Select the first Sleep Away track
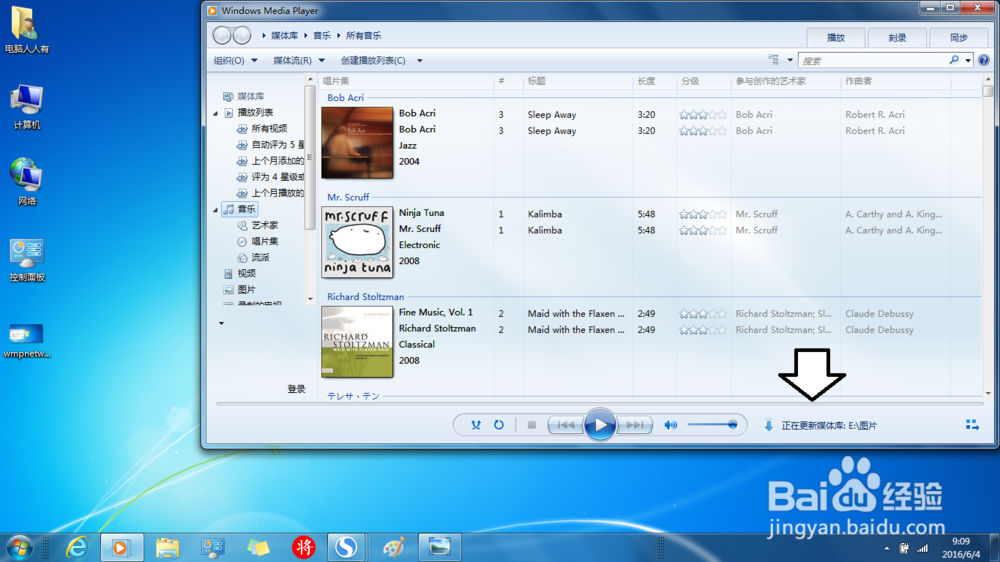1000x562 pixels. pos(552,115)
